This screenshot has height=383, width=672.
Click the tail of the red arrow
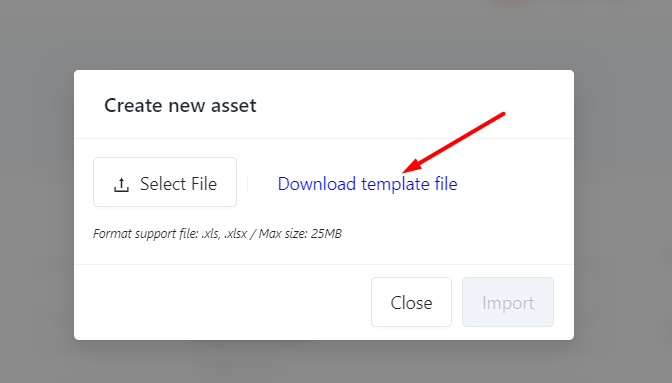[503, 114]
